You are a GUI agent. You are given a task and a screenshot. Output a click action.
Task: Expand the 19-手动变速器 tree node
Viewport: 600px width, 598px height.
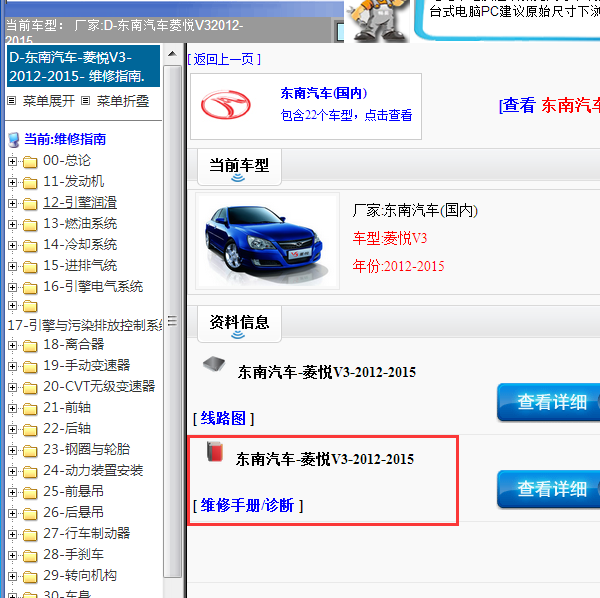click(12, 367)
